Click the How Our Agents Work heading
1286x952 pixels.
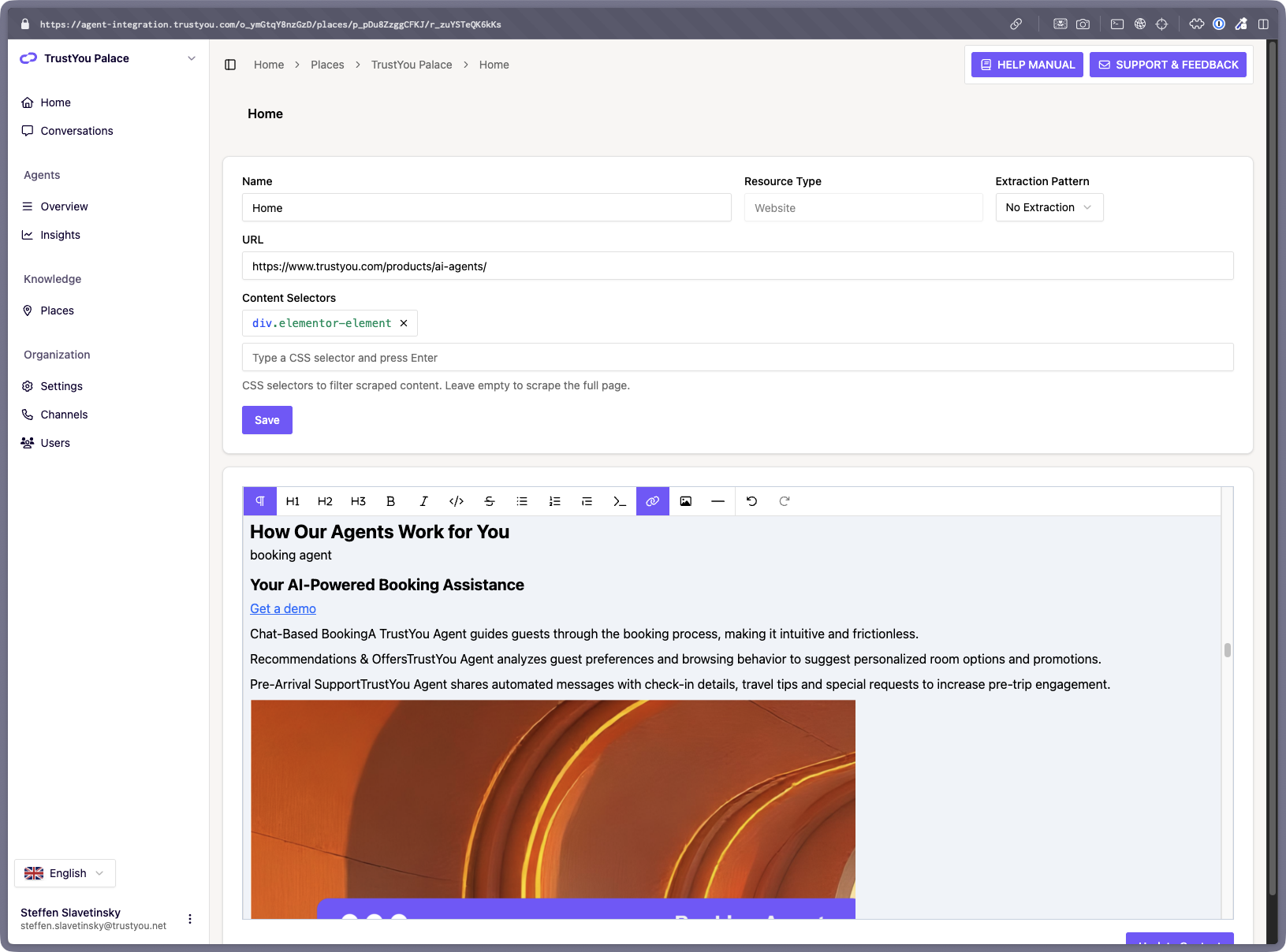point(379,532)
